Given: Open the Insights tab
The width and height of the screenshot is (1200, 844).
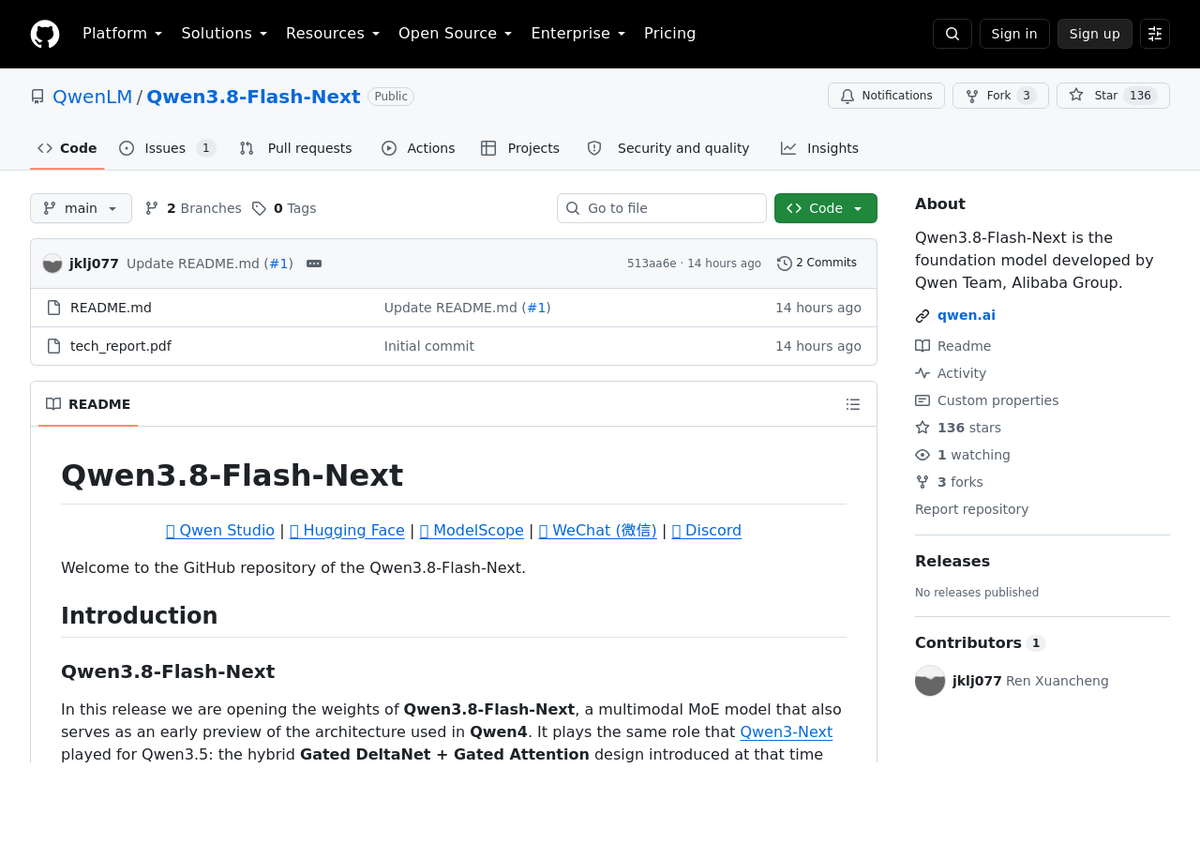Looking at the screenshot, I should 820,148.
